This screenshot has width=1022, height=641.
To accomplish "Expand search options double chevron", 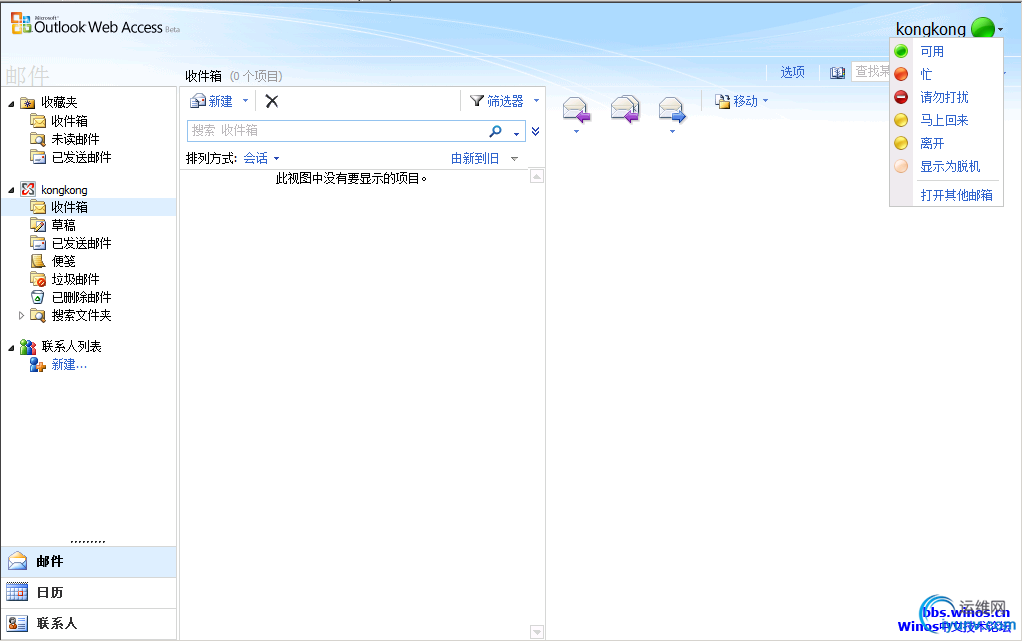I will [x=535, y=131].
